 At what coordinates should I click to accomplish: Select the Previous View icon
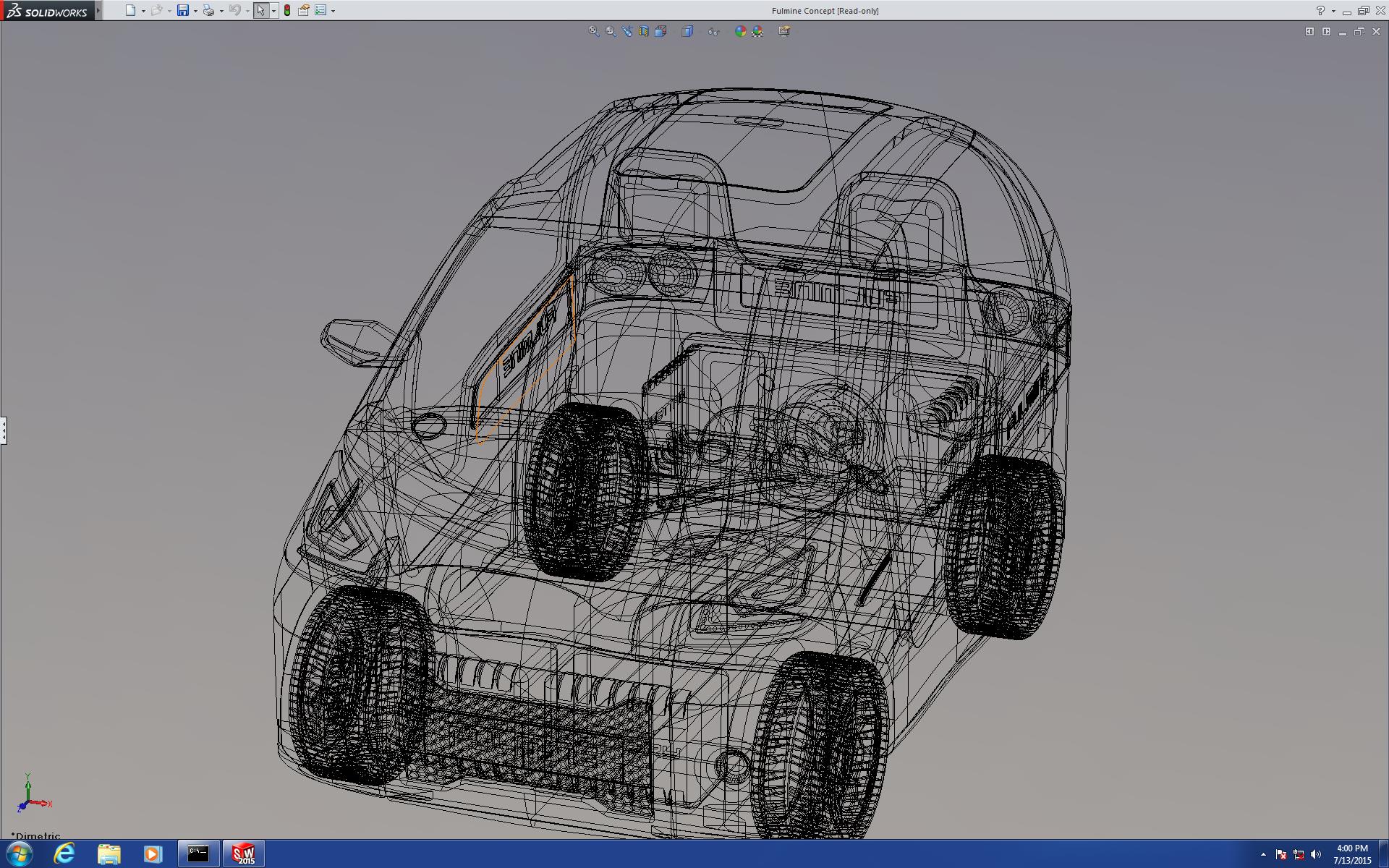click(x=627, y=31)
